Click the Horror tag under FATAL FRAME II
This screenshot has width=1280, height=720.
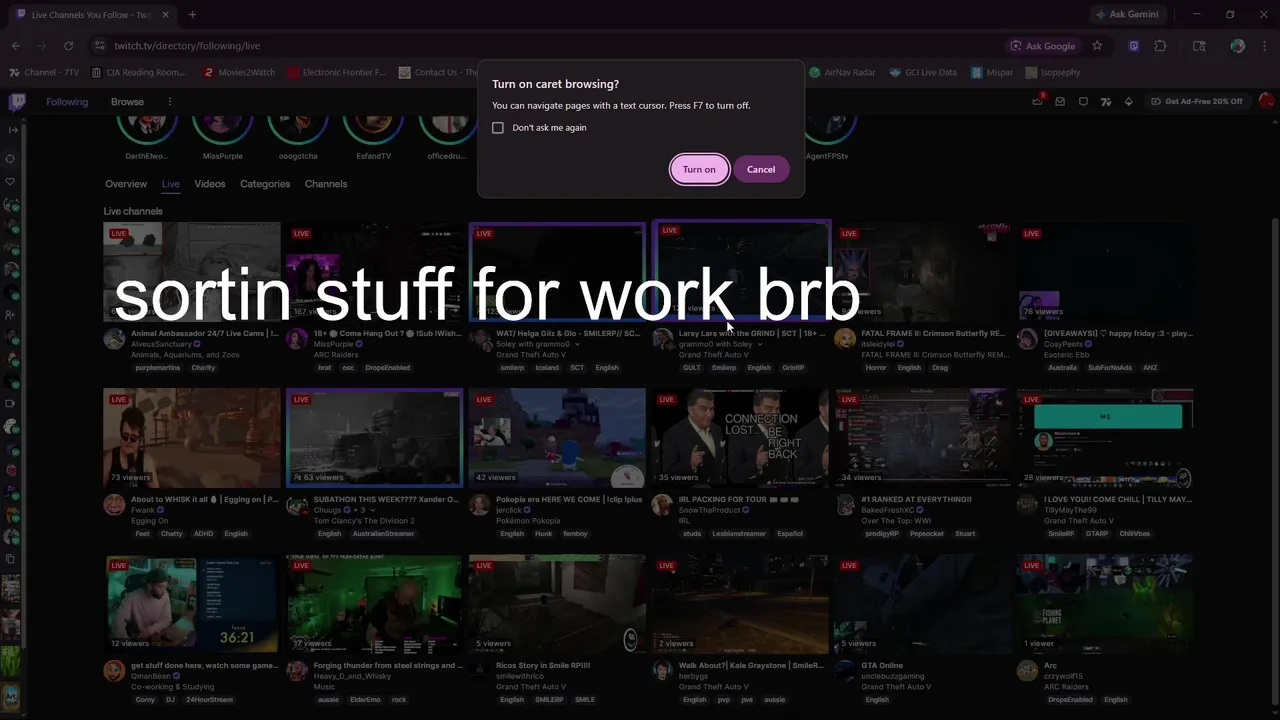[876, 368]
